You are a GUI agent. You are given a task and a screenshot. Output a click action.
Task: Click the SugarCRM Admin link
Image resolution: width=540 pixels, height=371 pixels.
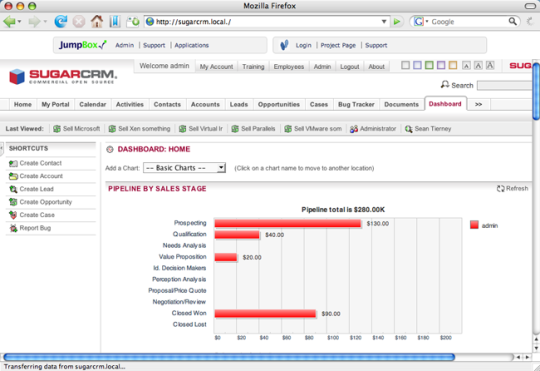(322, 66)
